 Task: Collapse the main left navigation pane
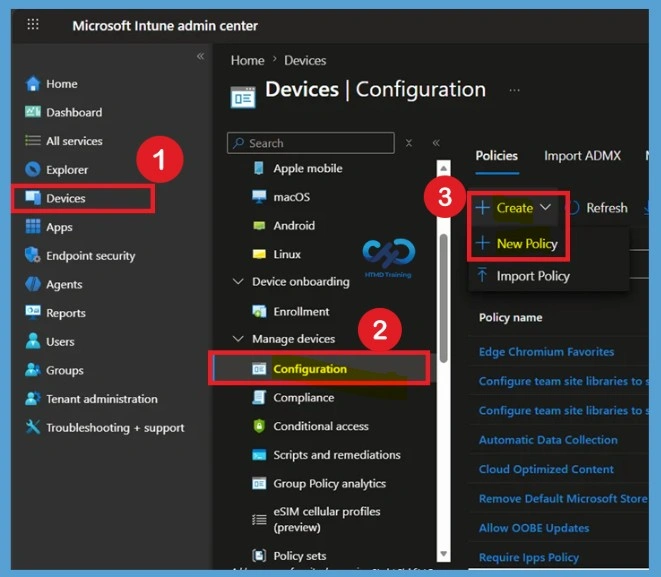[201, 56]
